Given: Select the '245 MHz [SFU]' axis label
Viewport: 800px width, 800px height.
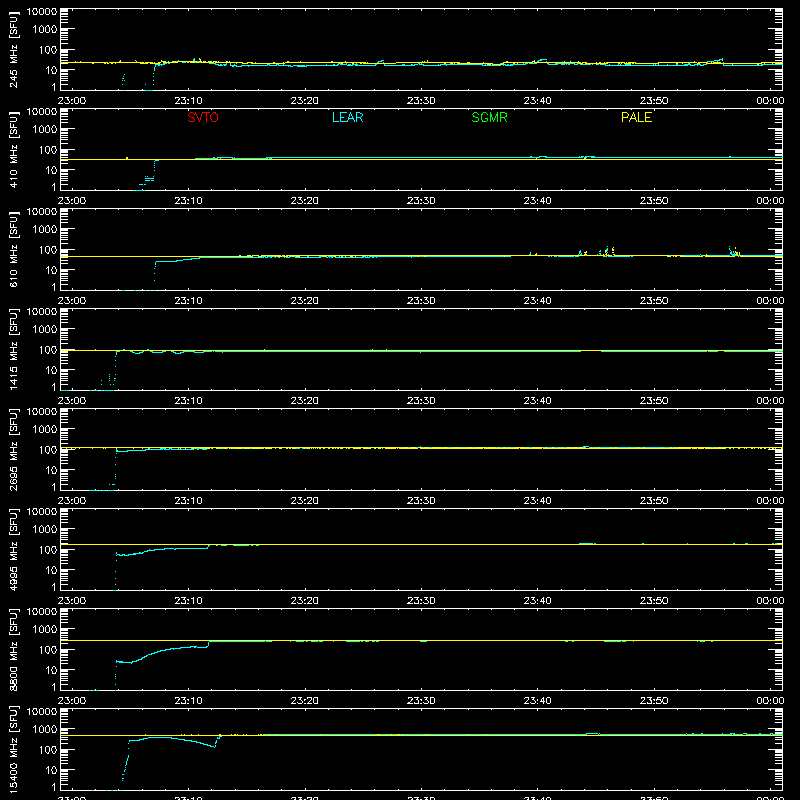Looking at the screenshot, I should (14, 50).
